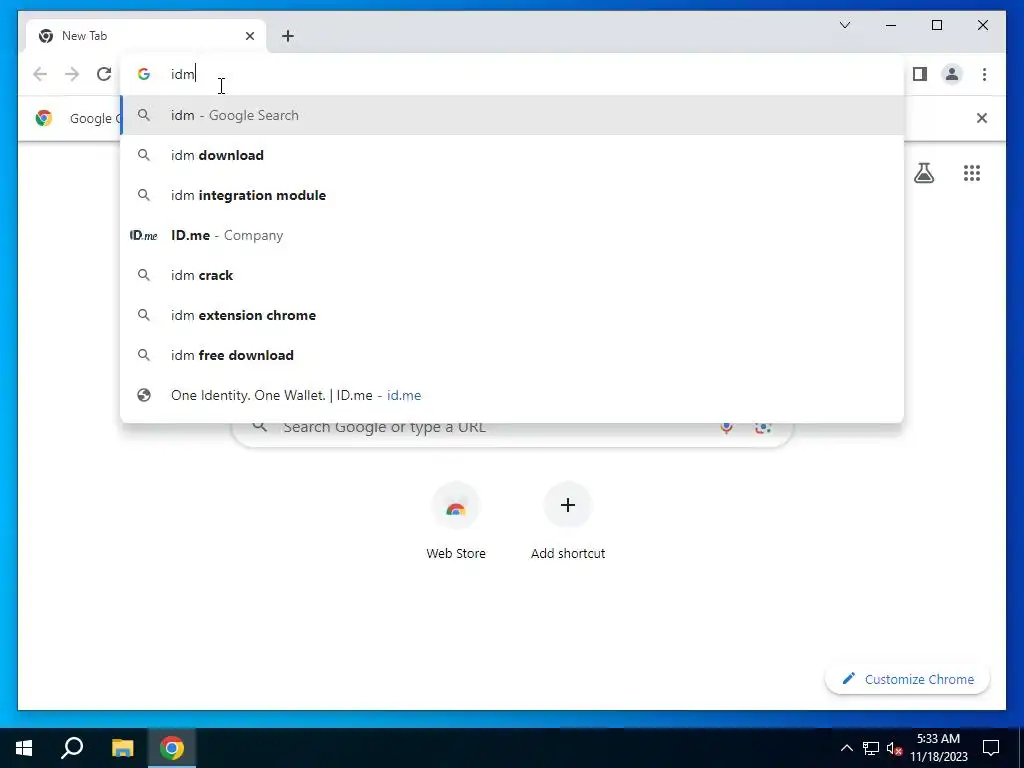Reload the page with refresh icon
This screenshot has width=1024, height=768.
point(104,74)
